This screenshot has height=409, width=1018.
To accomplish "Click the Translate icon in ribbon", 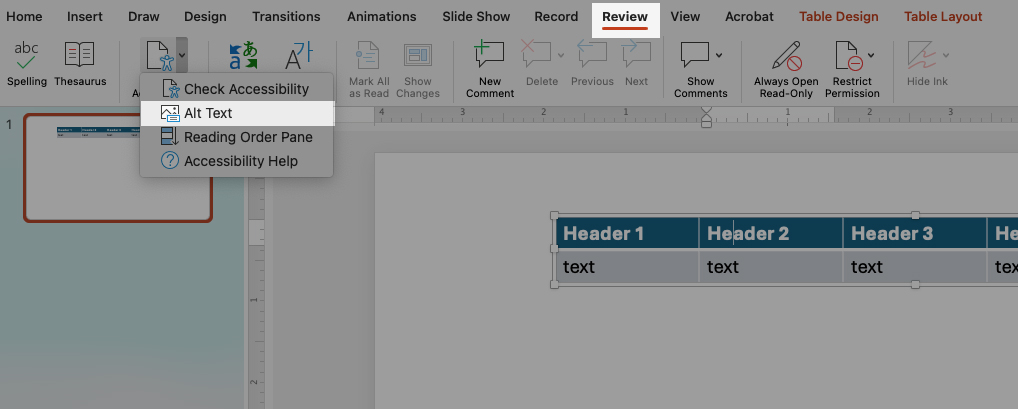I will pos(243,57).
